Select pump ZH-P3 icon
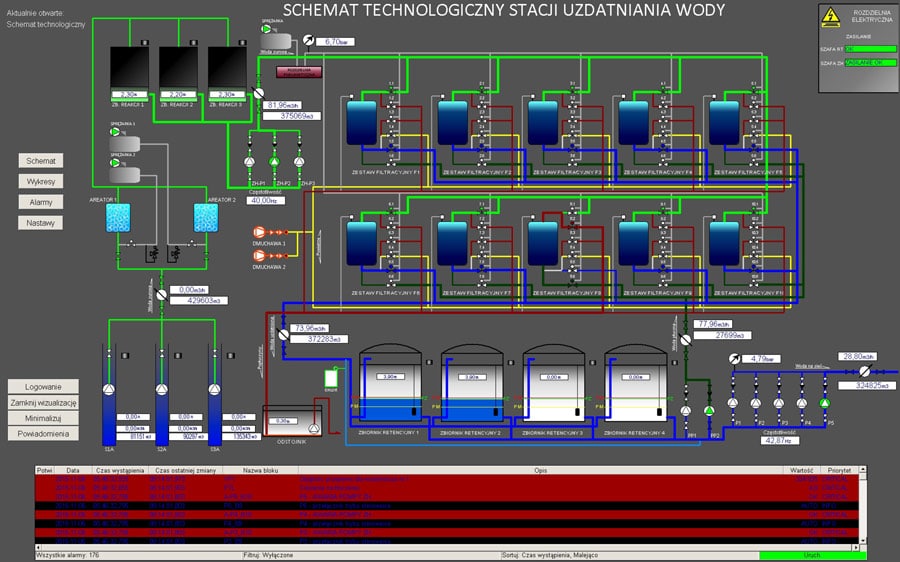The width and height of the screenshot is (900, 562). [299, 162]
